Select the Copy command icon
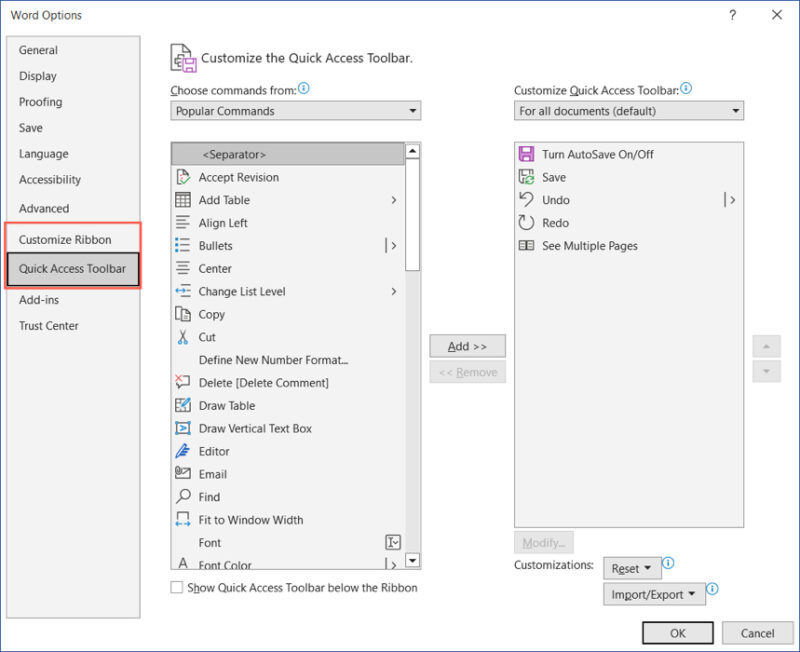The height and width of the screenshot is (652, 800). click(x=181, y=314)
